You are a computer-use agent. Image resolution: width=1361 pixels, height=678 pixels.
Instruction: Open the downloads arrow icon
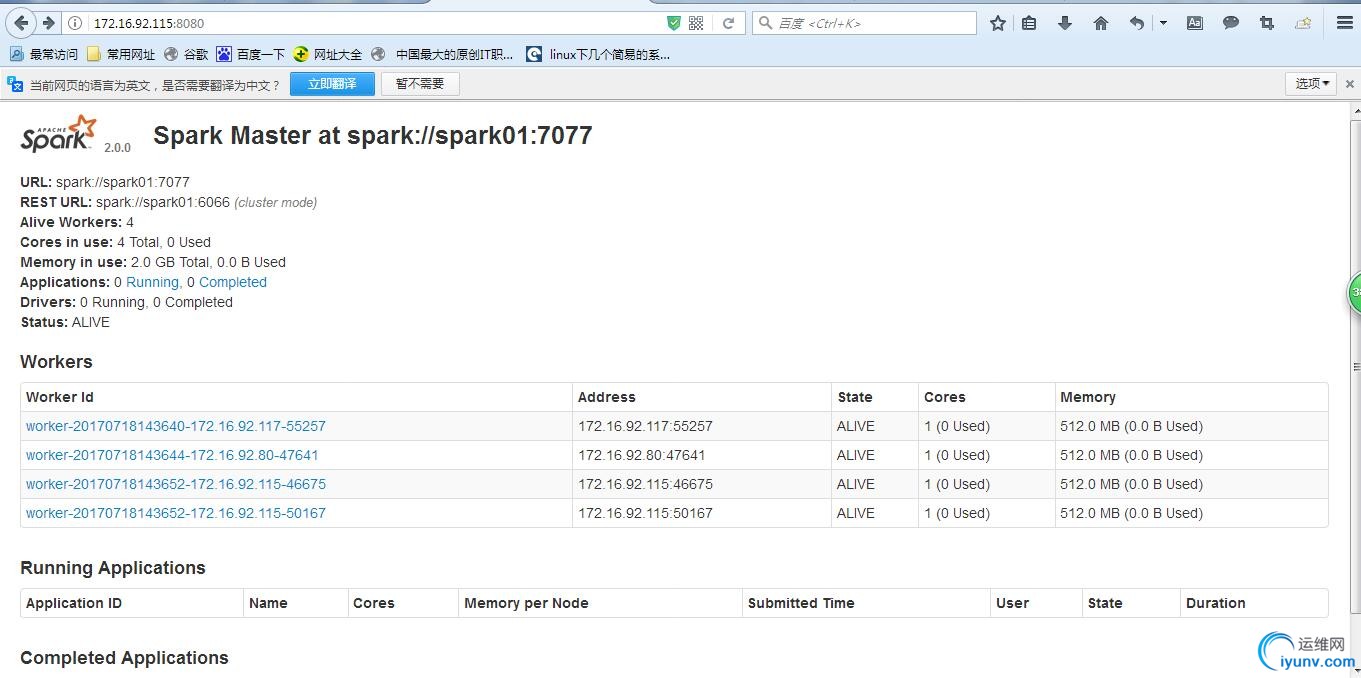click(x=1065, y=23)
